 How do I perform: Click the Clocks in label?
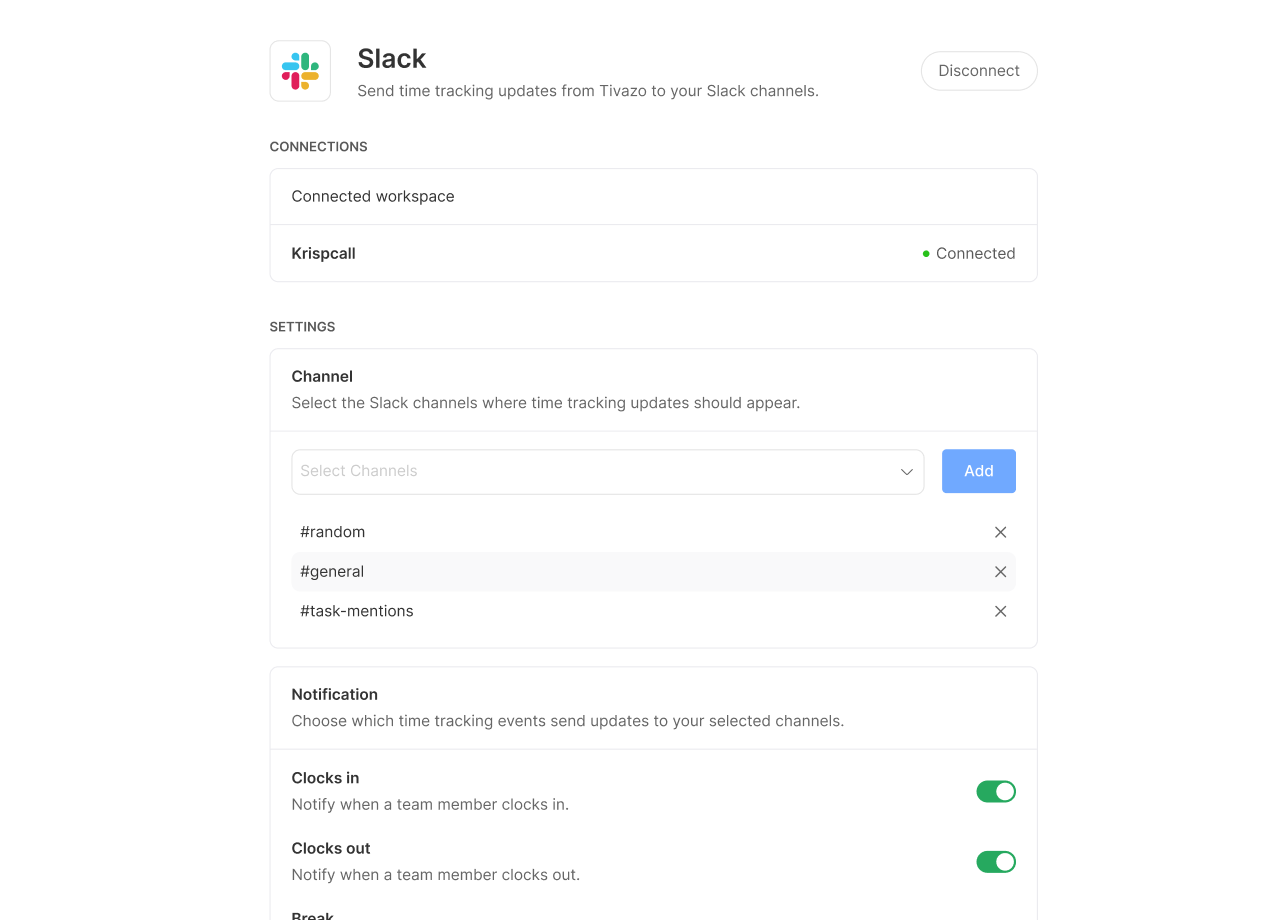click(x=325, y=778)
